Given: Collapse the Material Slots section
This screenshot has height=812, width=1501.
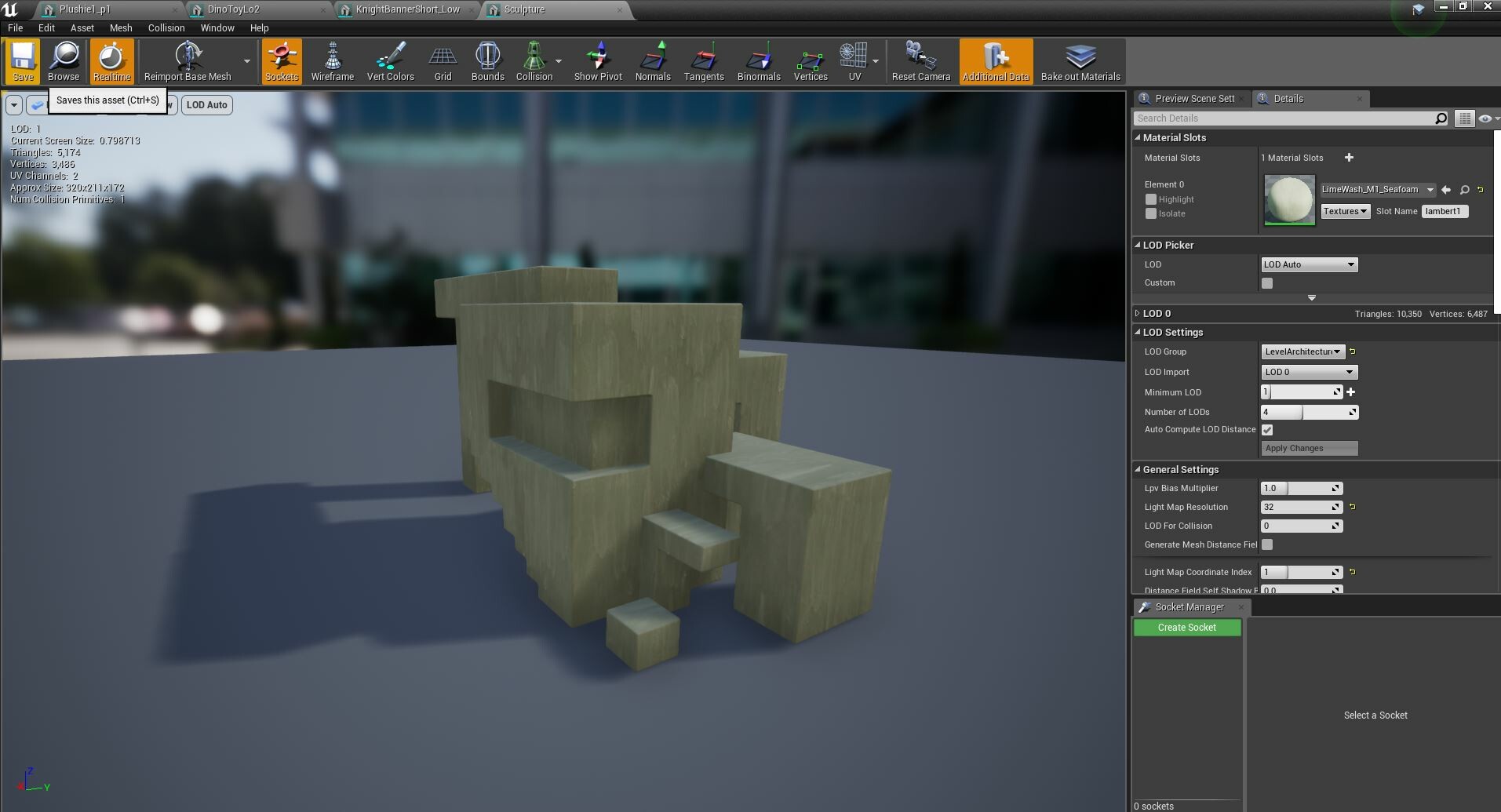Looking at the screenshot, I should [x=1138, y=137].
